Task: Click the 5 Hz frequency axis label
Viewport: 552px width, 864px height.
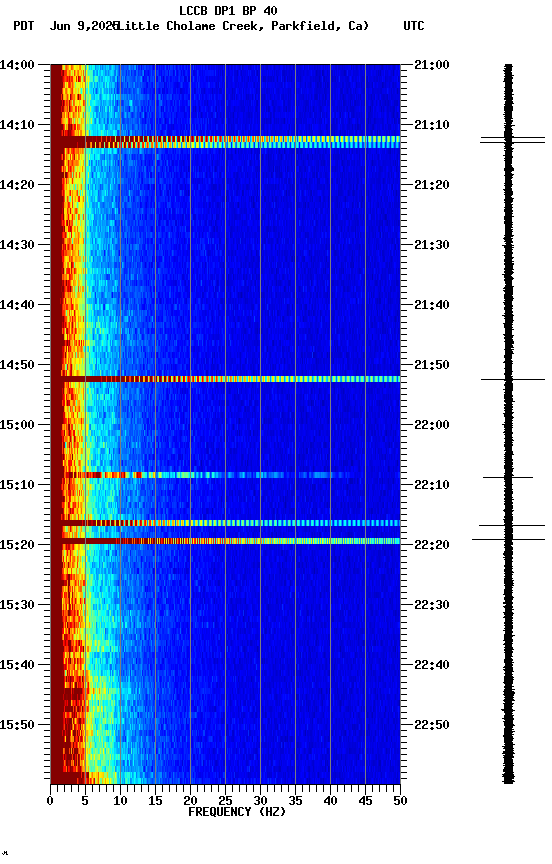Action: click(85, 802)
